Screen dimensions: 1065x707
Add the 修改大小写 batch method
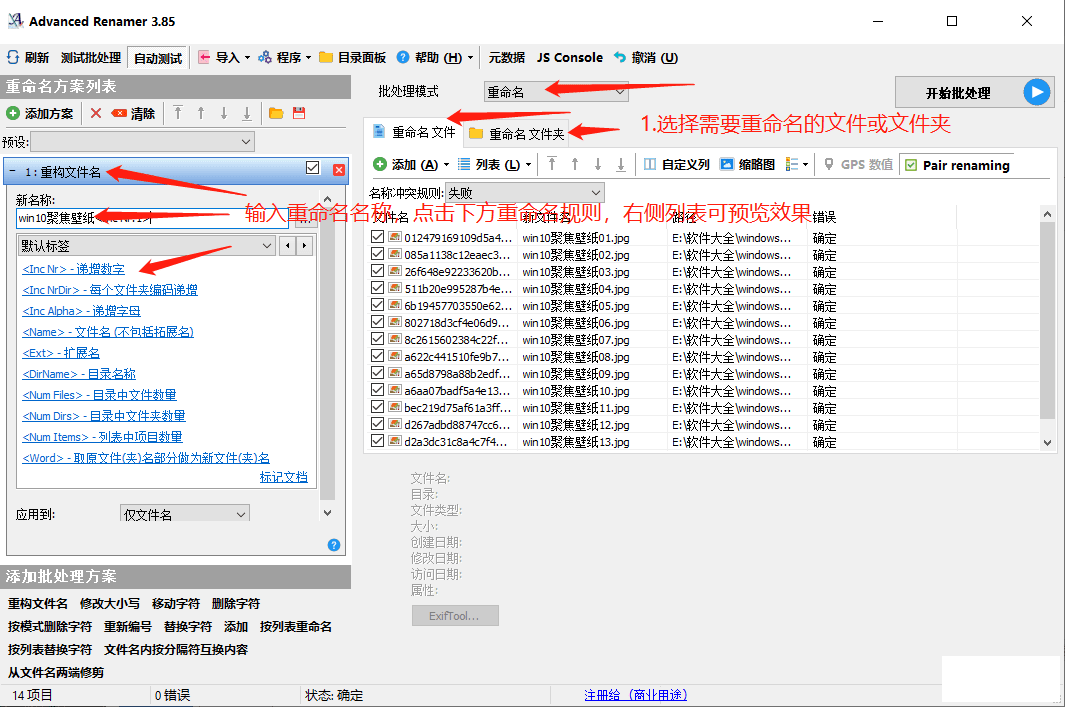point(110,604)
